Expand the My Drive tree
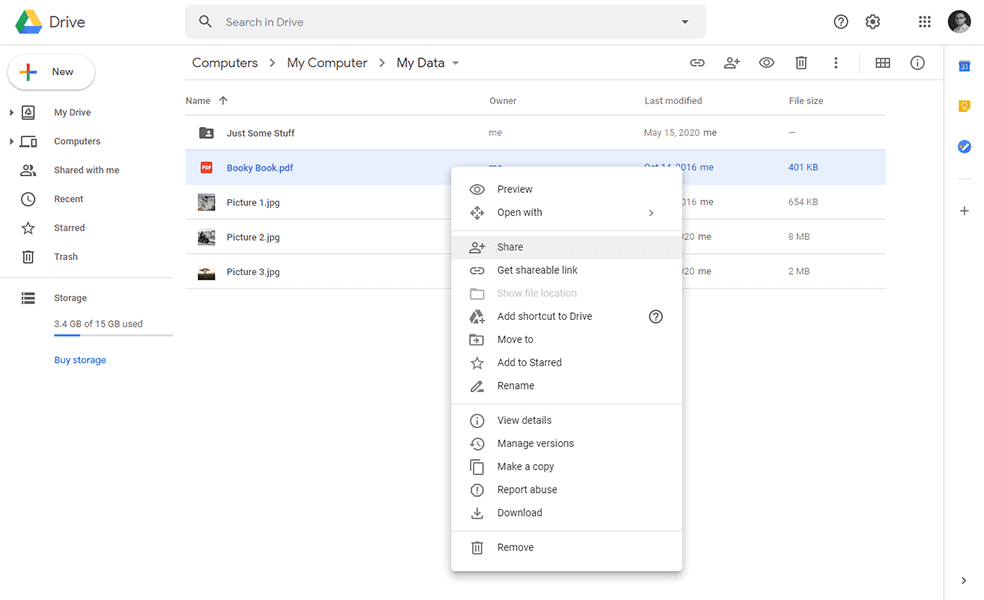Image resolution: width=984 pixels, height=600 pixels. tap(12, 113)
